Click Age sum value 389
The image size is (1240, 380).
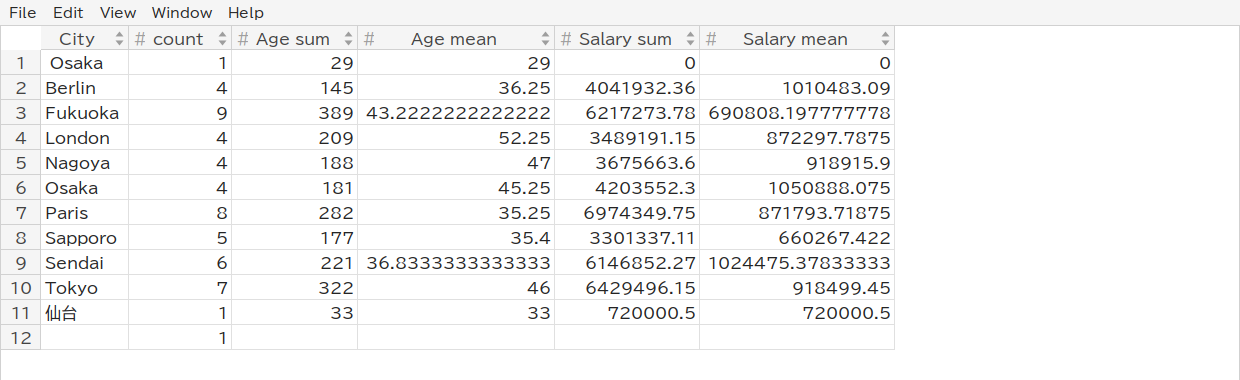[x=294, y=113]
